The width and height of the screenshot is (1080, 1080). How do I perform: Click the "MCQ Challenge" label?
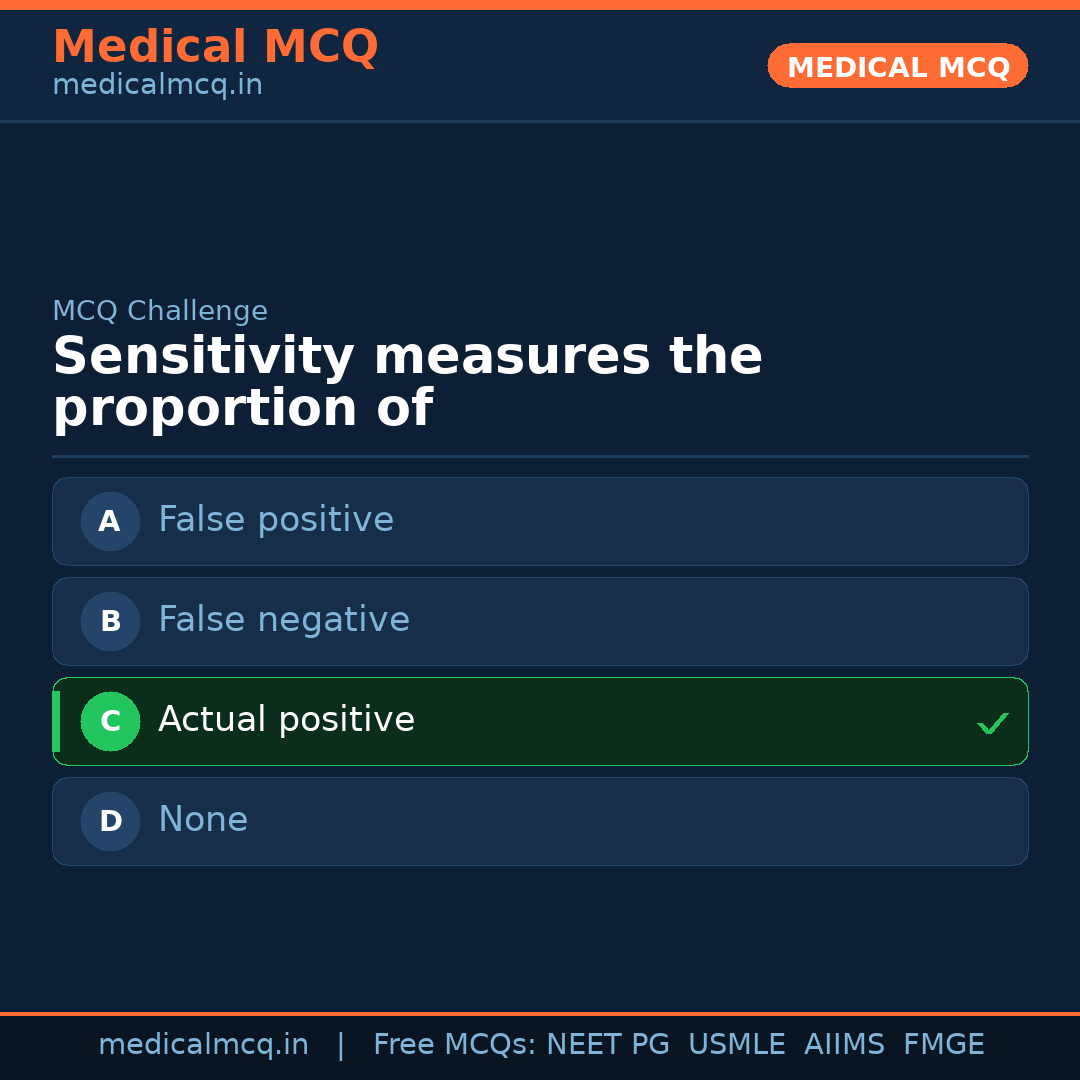[x=160, y=311]
